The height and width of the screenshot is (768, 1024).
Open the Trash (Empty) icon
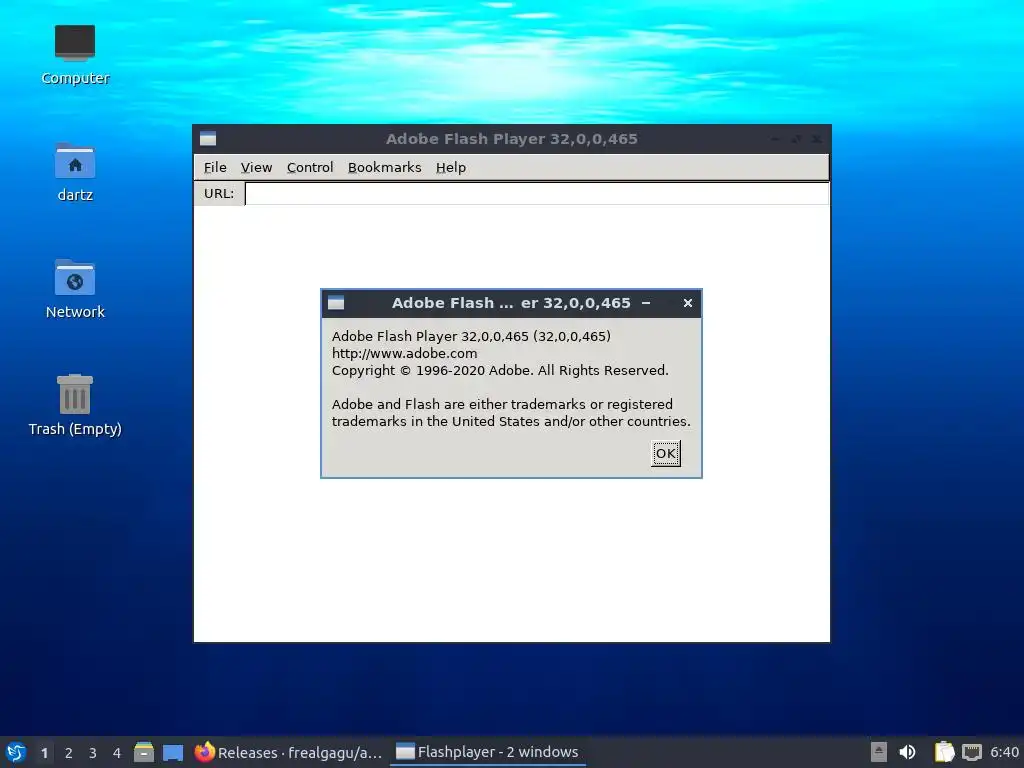pyautogui.click(x=75, y=406)
